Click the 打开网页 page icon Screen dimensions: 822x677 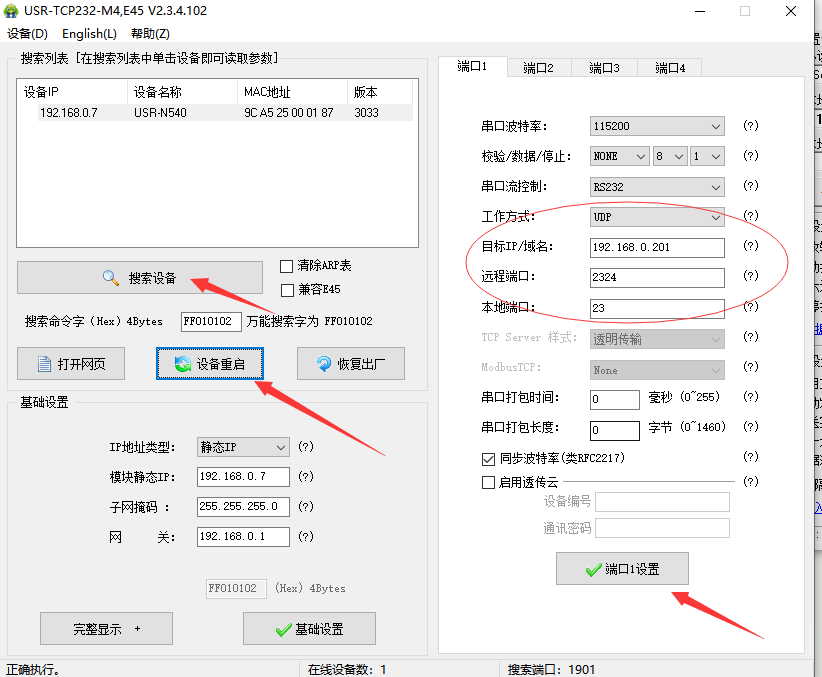coord(44,364)
